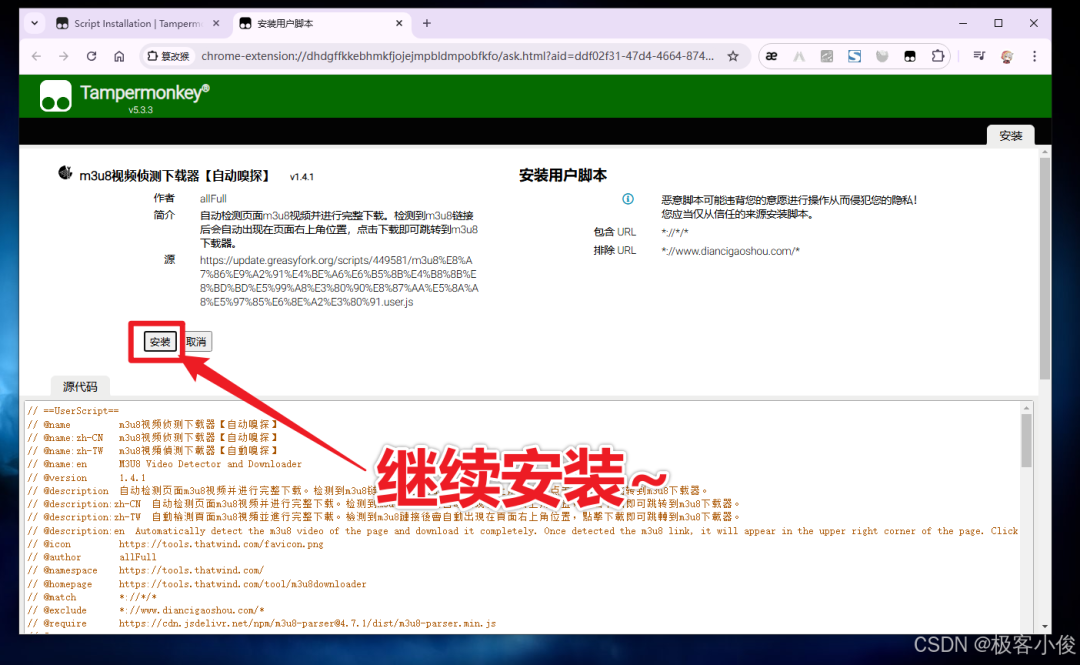The width and height of the screenshot is (1080, 665).
Task: Click the @namespace tools.thatwind.com line
Action: tap(145, 570)
